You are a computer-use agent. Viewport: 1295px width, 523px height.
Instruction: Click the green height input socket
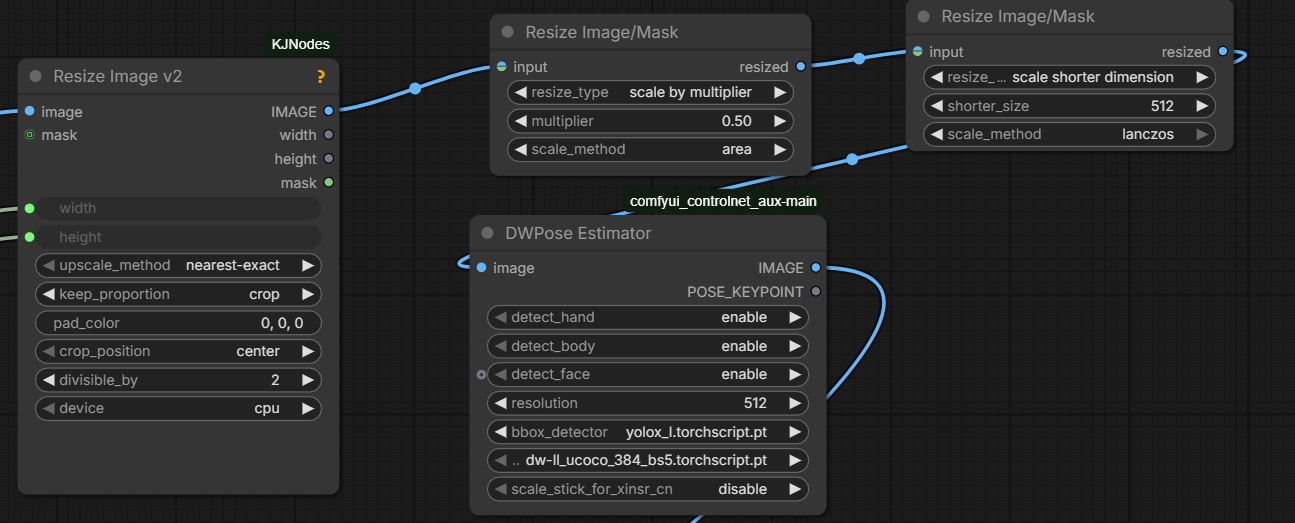[x=29, y=237]
